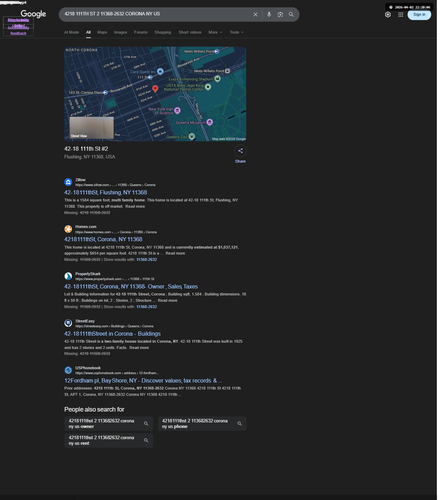This screenshot has height=500, width=442.
Task: Click StreetEasy favicon icon
Action: (x=68, y=323)
